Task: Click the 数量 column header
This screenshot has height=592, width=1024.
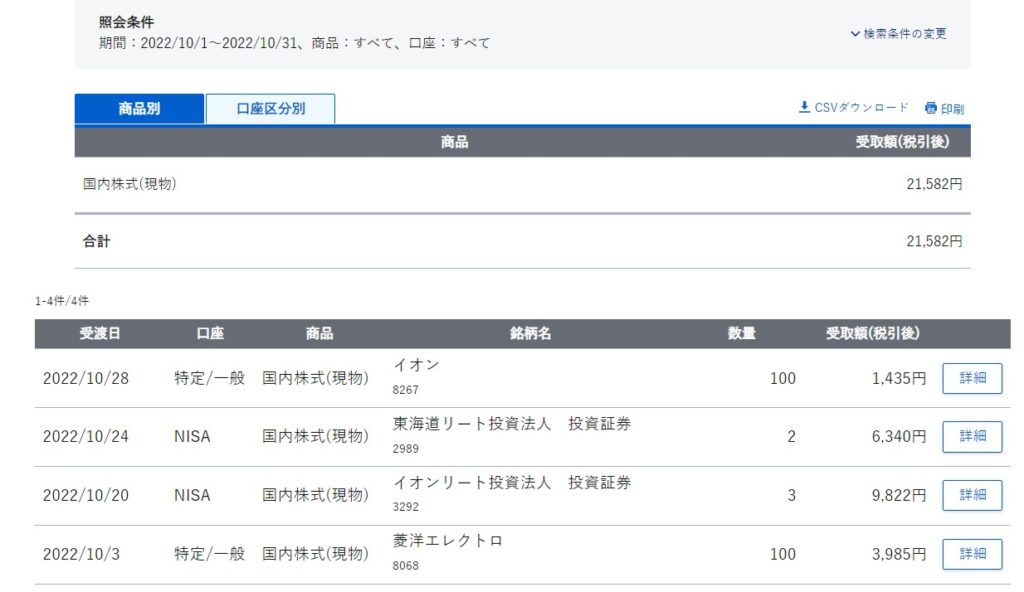Action: pyautogui.click(x=741, y=334)
